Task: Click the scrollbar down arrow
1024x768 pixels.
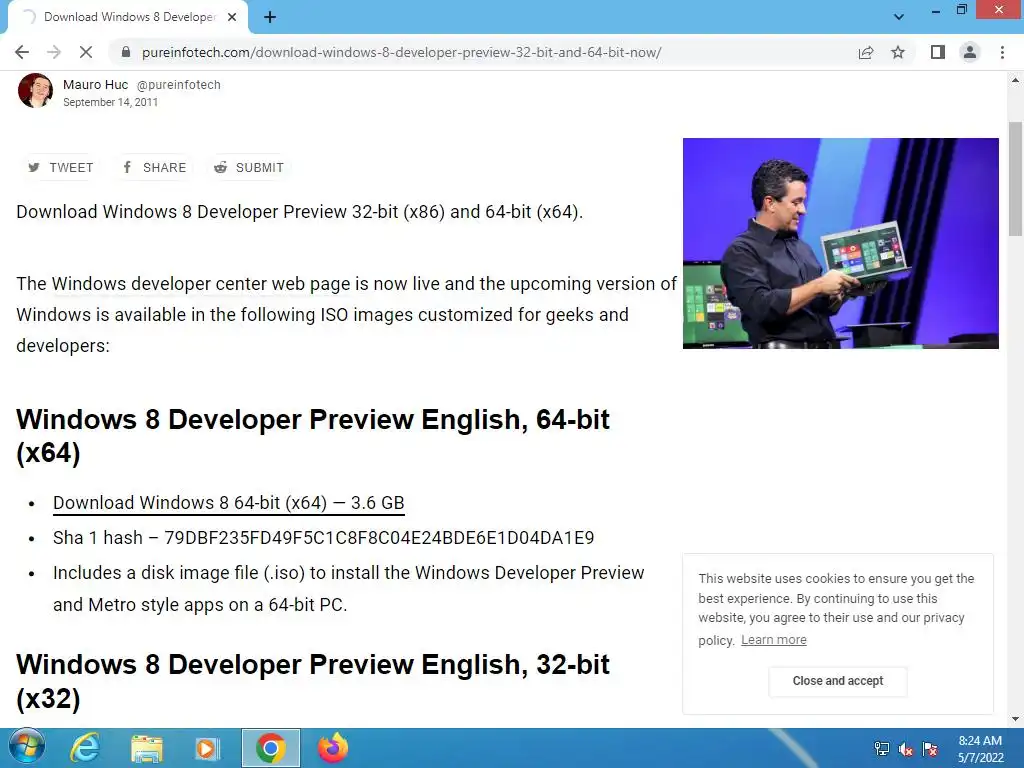Action: click(1015, 719)
